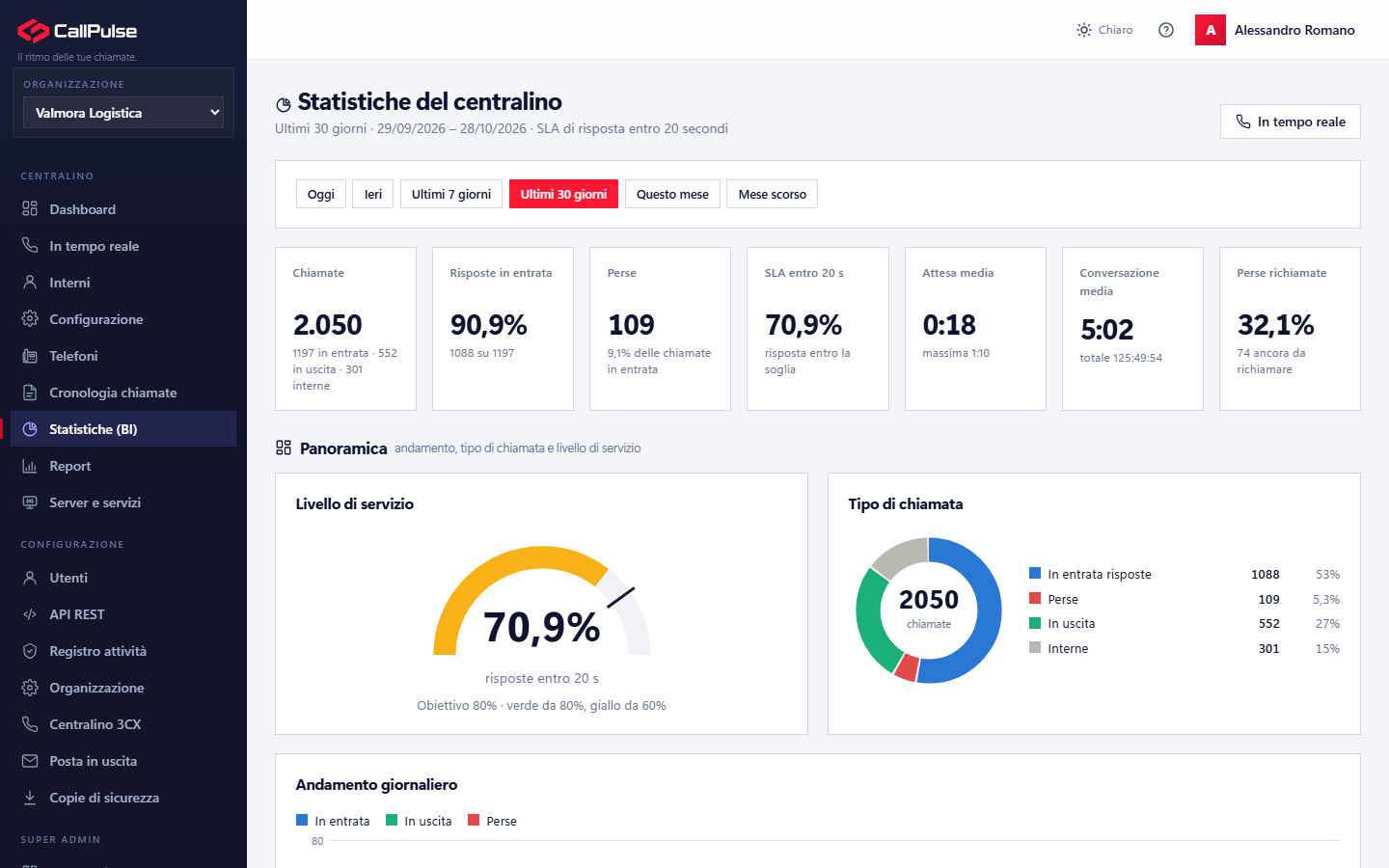Click the pie icon beside page title
Image resolution: width=1389 pixels, height=868 pixels.
(284, 104)
